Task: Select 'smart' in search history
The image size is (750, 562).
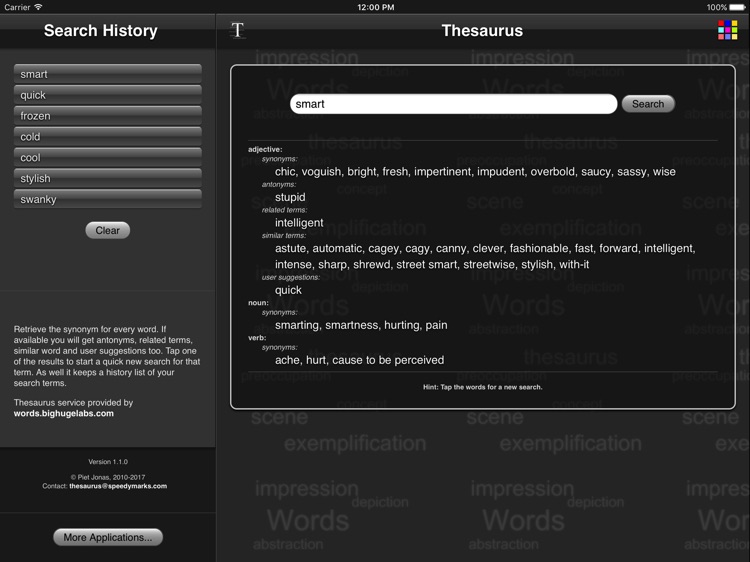Action: [x=108, y=74]
